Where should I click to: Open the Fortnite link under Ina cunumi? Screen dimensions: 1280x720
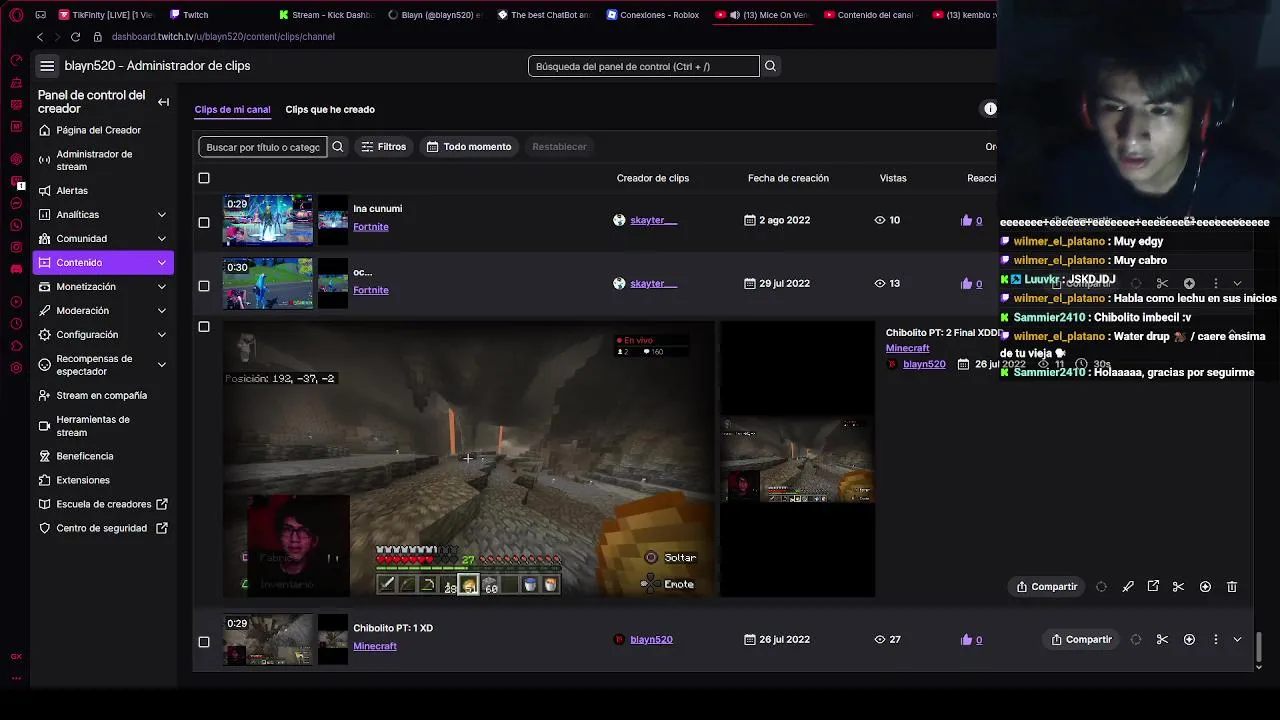coord(370,227)
